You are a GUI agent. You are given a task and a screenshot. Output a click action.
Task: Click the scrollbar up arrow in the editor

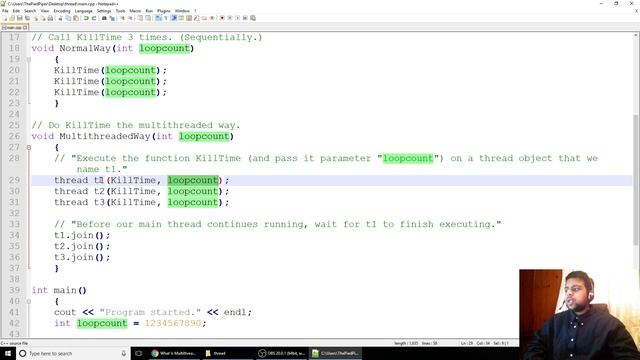coord(636,36)
